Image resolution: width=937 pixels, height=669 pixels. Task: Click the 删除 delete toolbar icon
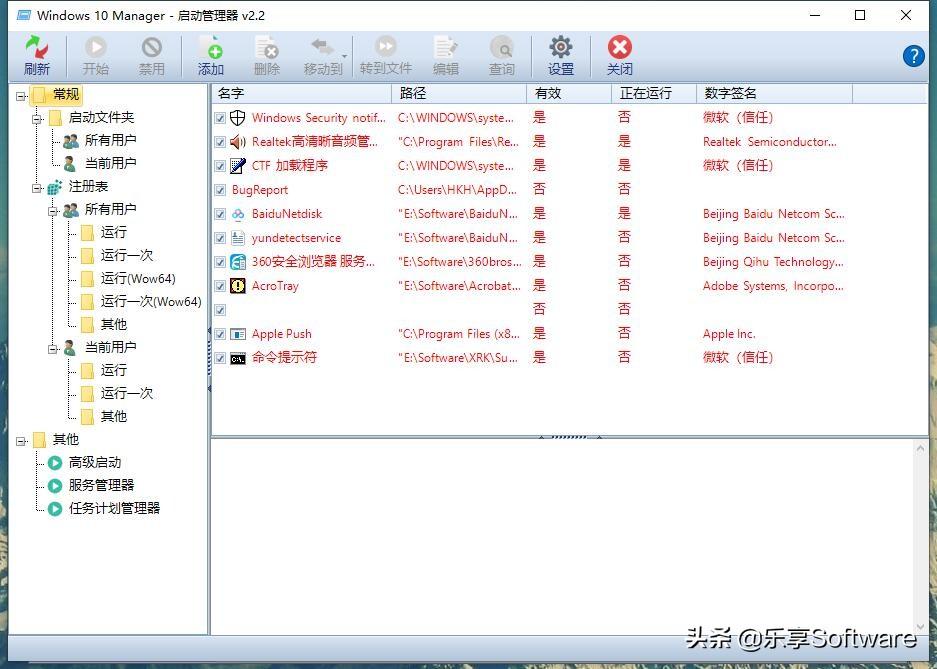(x=267, y=47)
